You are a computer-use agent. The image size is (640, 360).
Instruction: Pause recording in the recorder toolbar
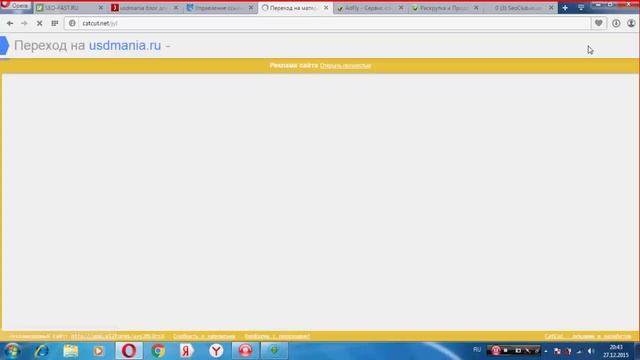tap(496, 351)
